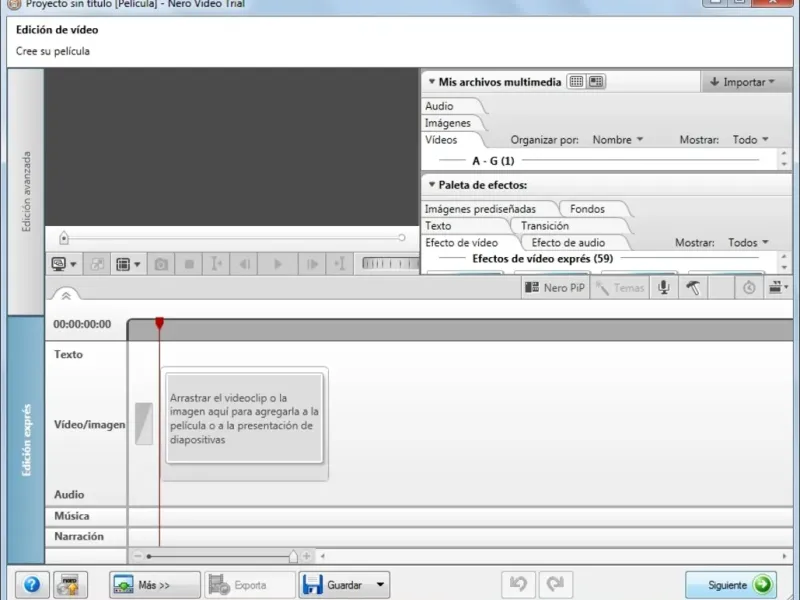Click the 00:00:00:00 timecode field
Screen dimensions: 800x600
(x=82, y=324)
